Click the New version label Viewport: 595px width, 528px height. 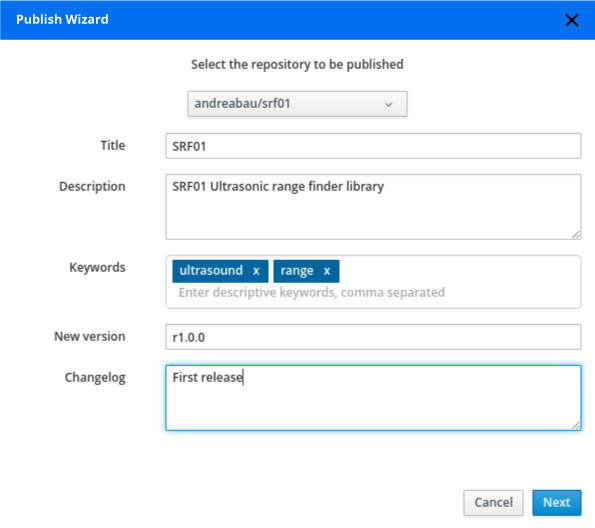[90, 336]
